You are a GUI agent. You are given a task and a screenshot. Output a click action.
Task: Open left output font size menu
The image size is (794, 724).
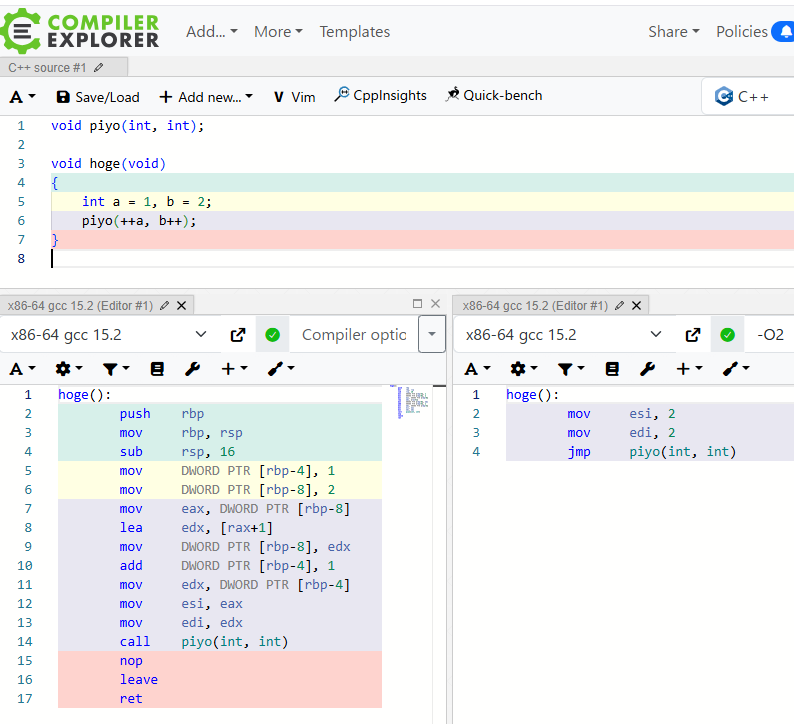pos(22,369)
